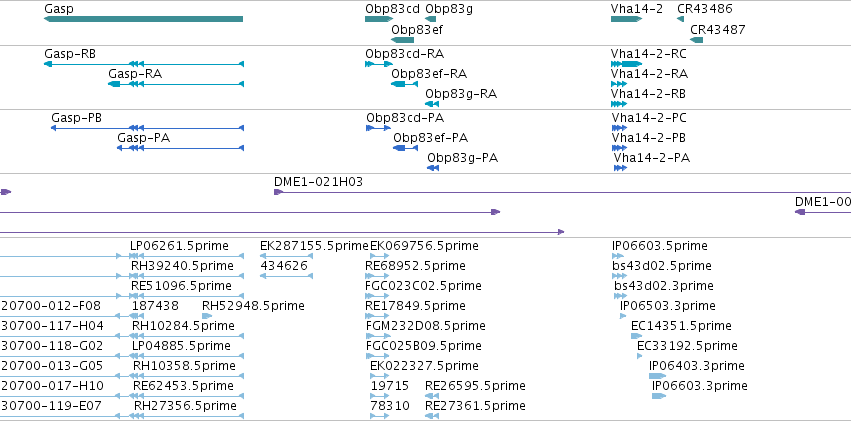
Task: Select the Vha14-2-RC transcript feature
Action: coord(623,64)
